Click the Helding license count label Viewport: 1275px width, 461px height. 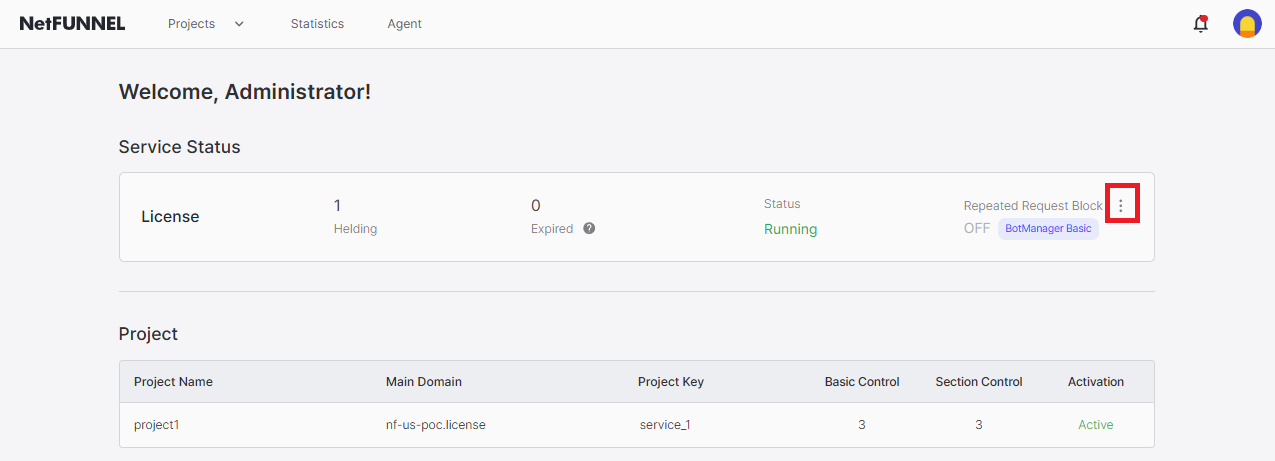(x=355, y=229)
